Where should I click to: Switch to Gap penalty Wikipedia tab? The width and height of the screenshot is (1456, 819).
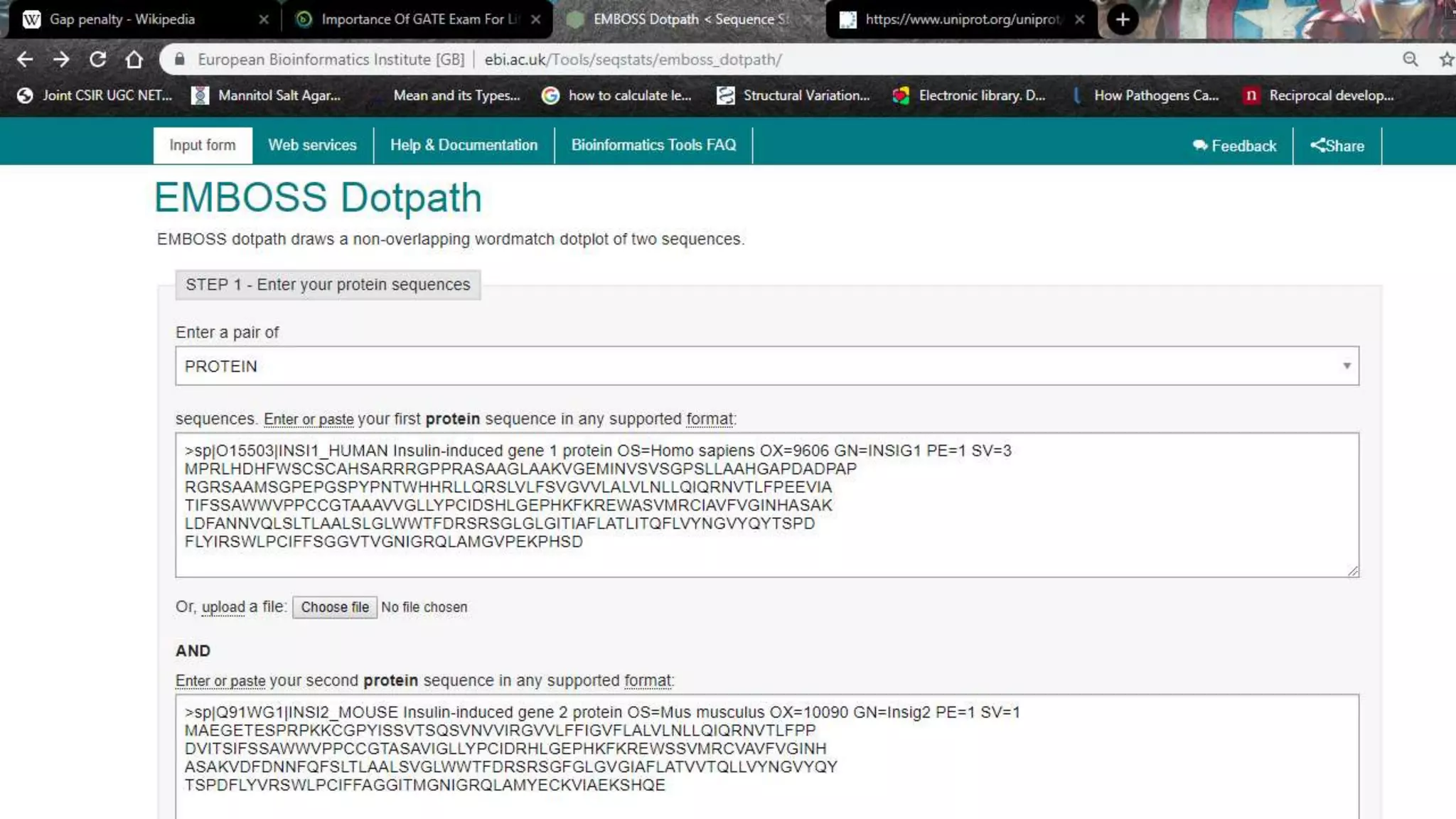(122, 19)
